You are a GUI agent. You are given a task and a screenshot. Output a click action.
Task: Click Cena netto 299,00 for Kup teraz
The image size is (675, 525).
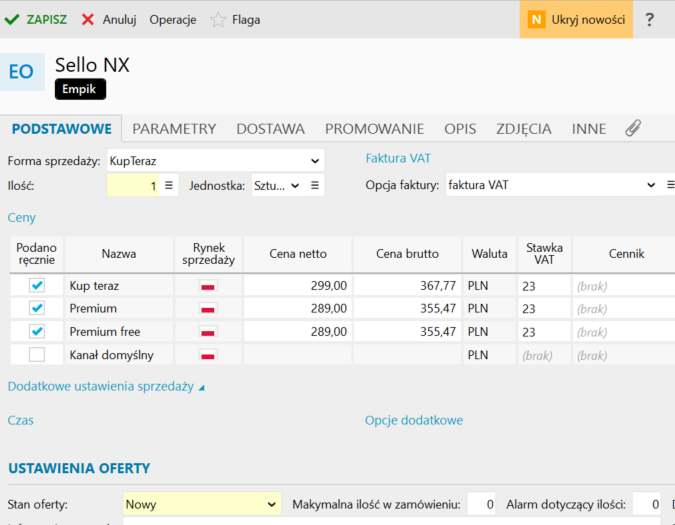point(298,286)
